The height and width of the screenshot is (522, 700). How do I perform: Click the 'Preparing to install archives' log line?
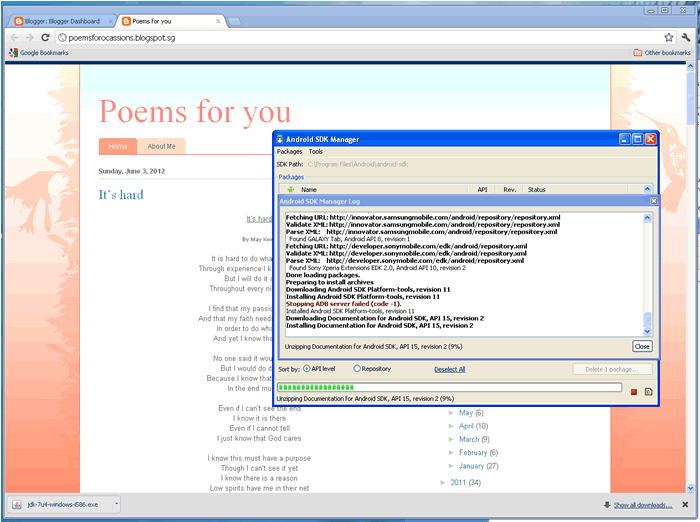click(329, 282)
